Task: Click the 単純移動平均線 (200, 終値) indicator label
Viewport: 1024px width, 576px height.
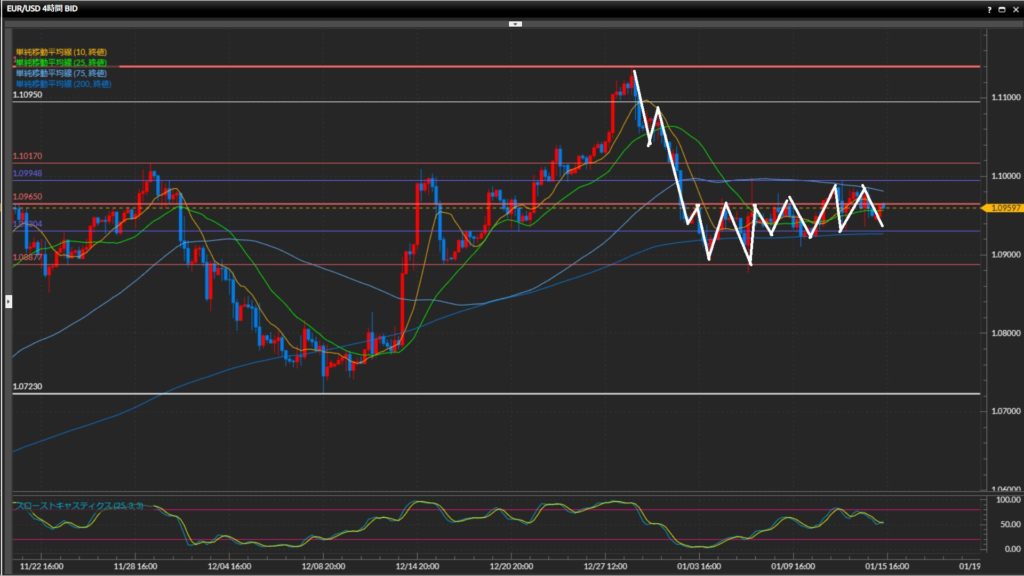Action: [x=60, y=84]
